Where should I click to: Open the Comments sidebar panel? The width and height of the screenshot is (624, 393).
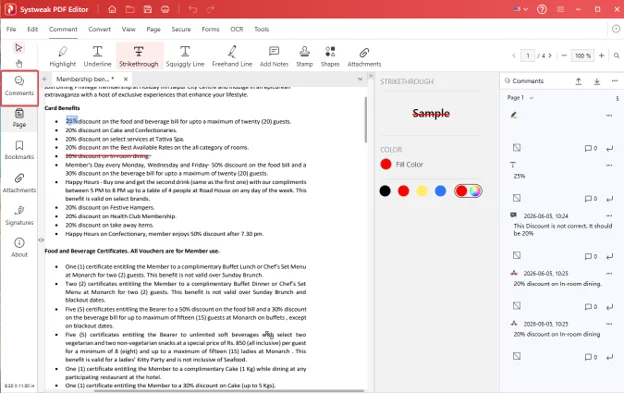pyautogui.click(x=19, y=87)
